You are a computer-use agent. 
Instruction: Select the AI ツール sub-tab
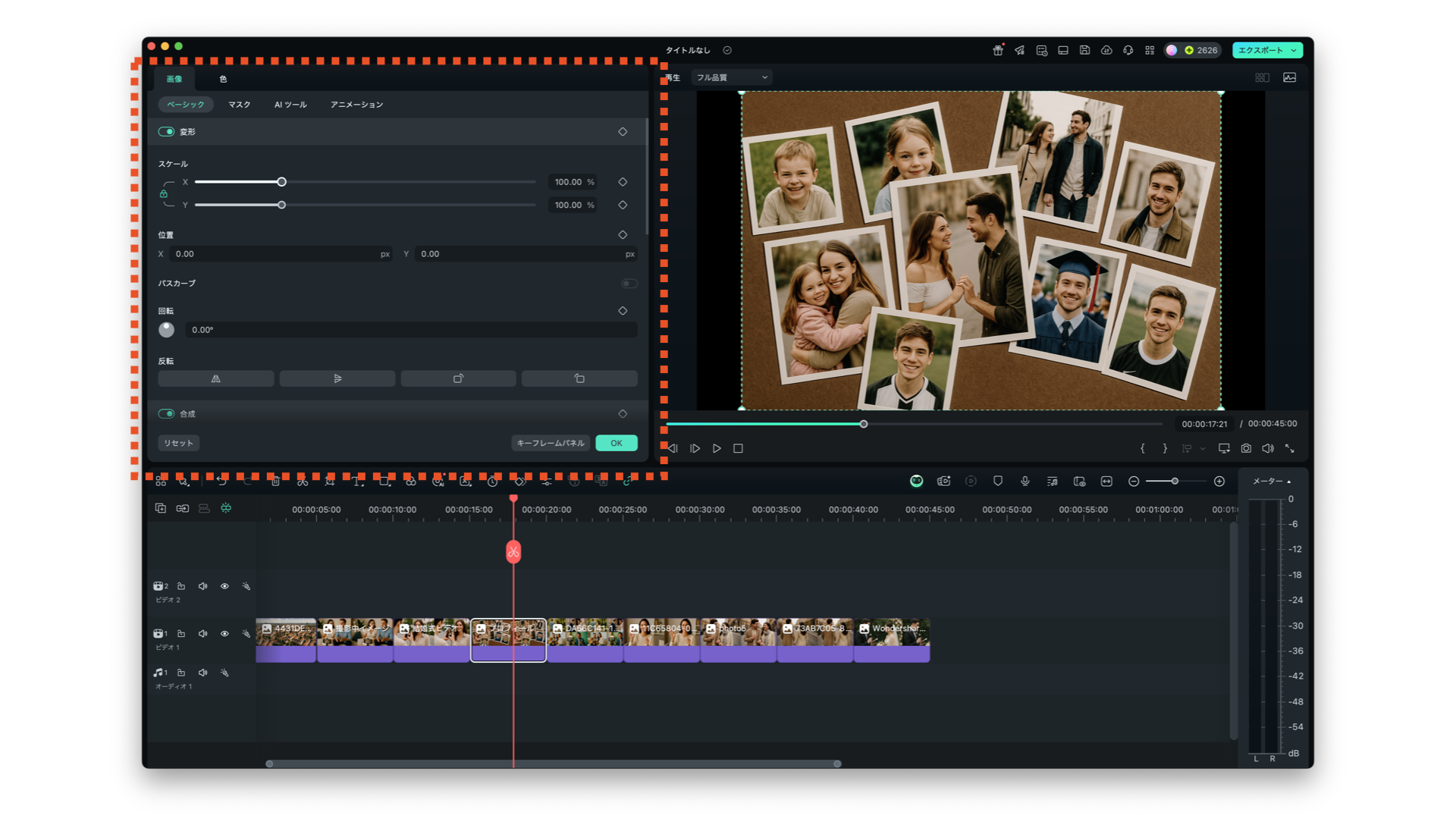point(290,105)
